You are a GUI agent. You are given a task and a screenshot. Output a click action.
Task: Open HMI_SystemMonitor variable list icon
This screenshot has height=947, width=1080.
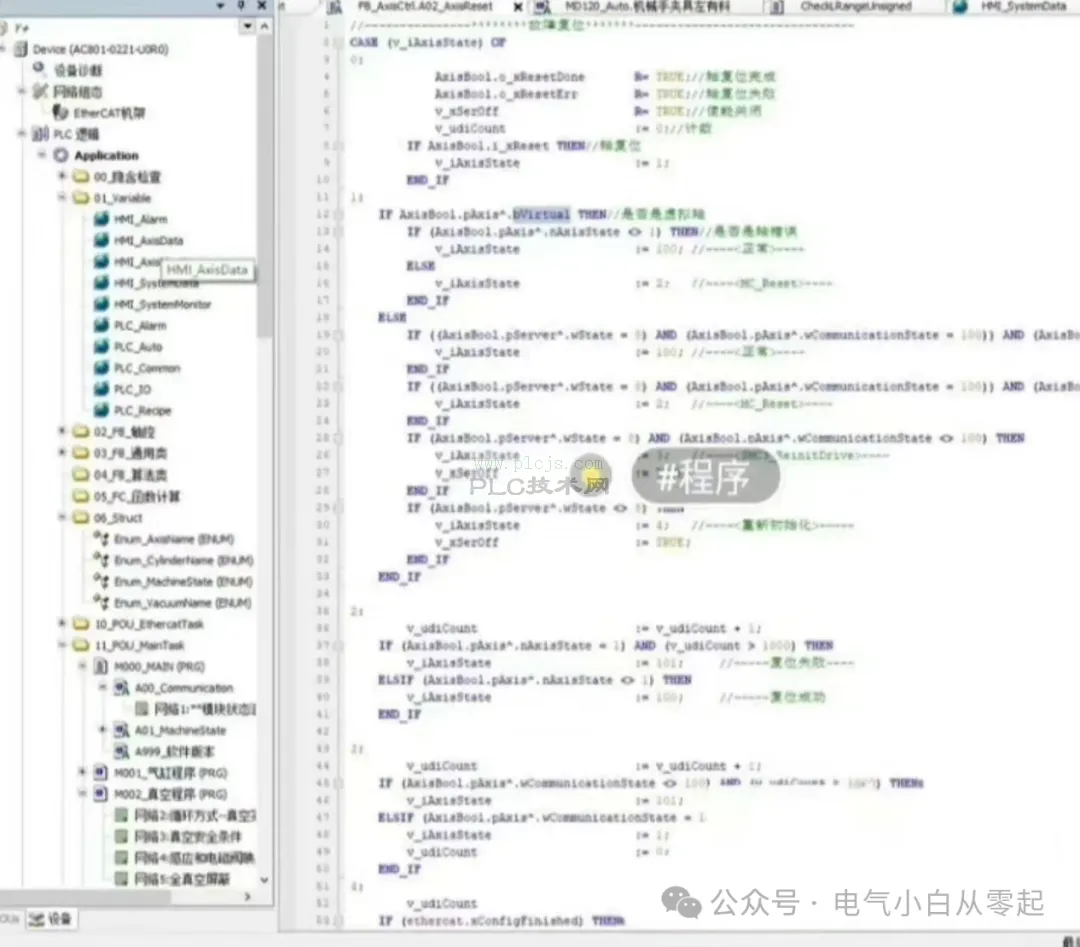tap(101, 304)
